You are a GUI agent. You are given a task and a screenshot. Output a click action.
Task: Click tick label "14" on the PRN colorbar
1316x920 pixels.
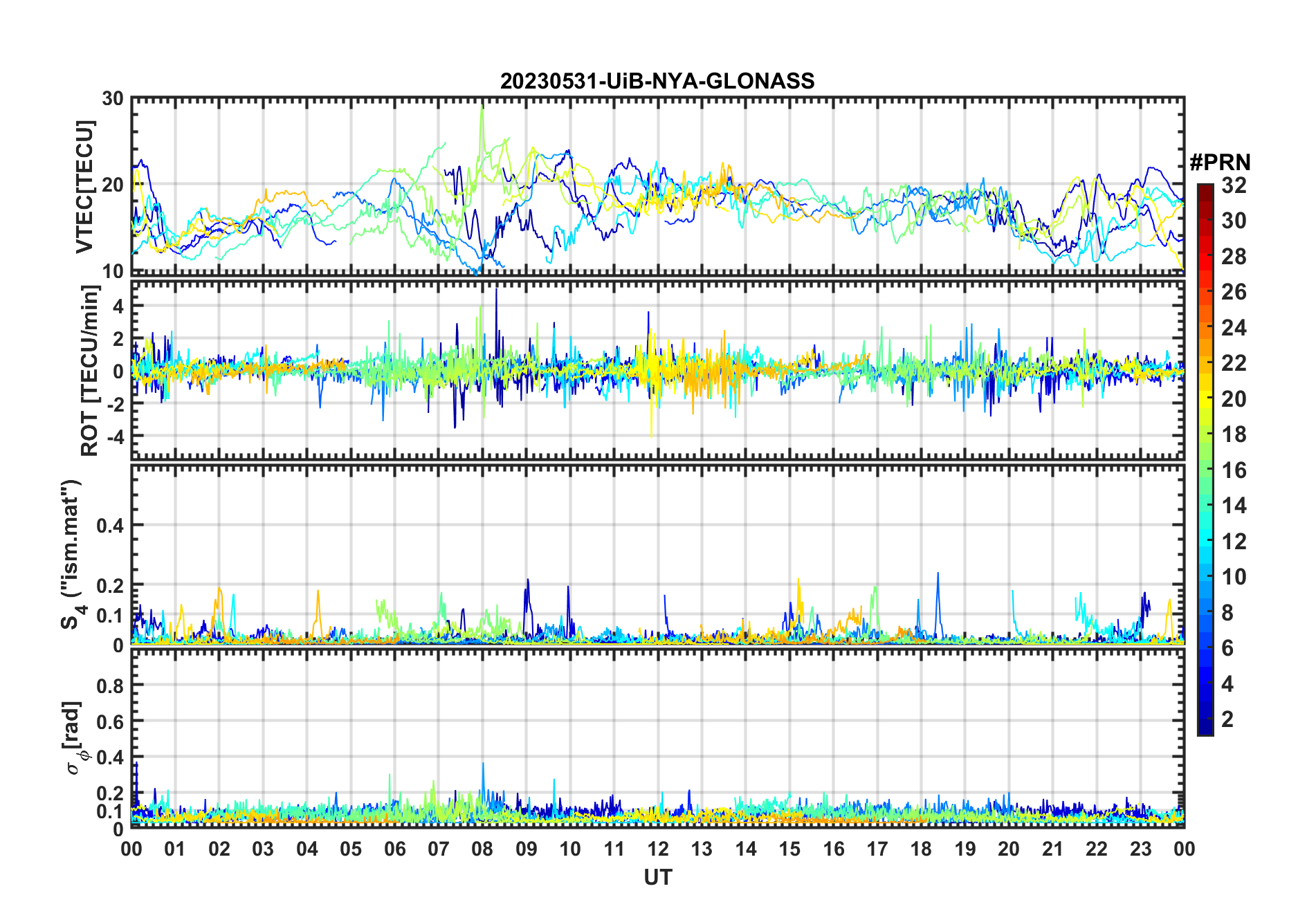coord(1234,506)
